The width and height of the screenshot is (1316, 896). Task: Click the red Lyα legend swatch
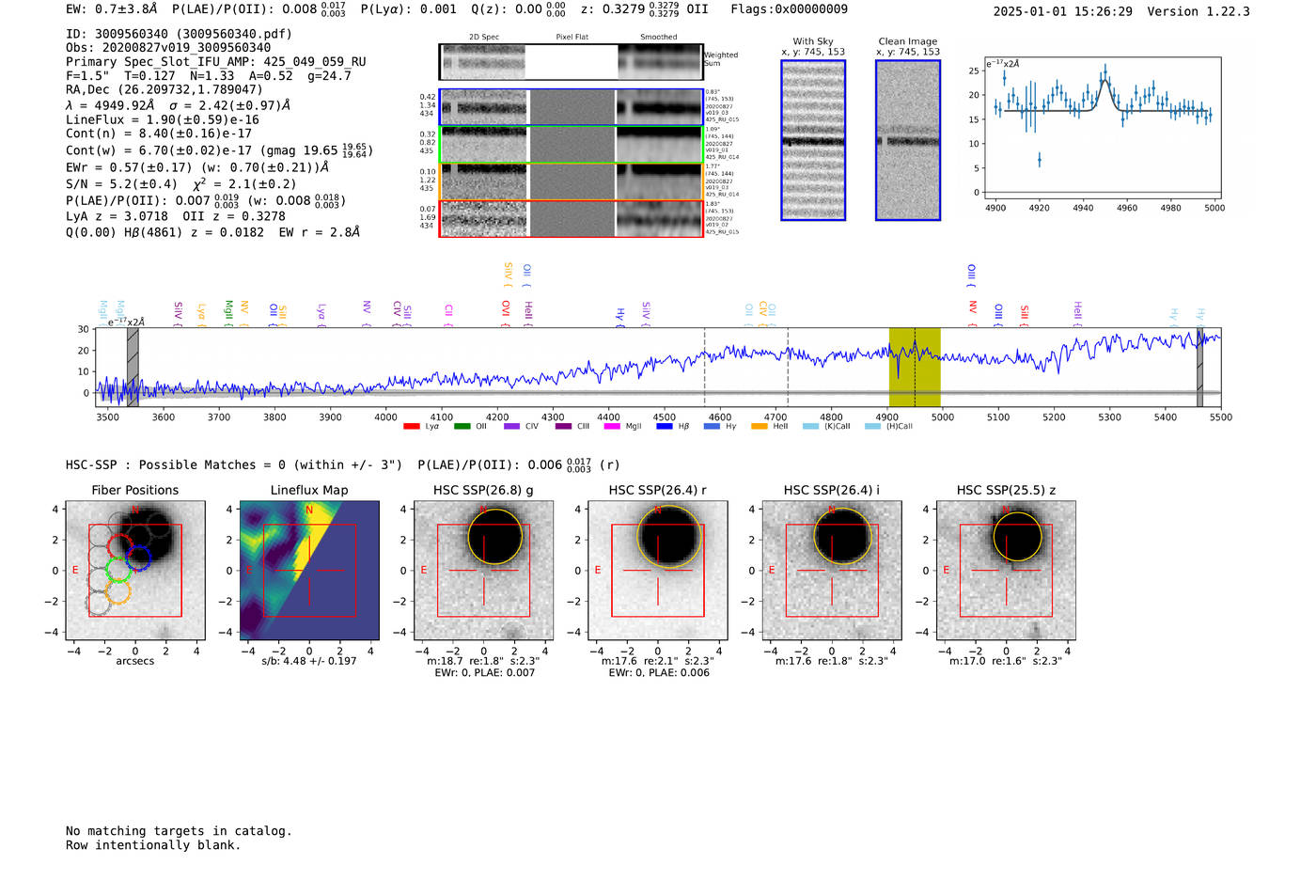pos(411,426)
